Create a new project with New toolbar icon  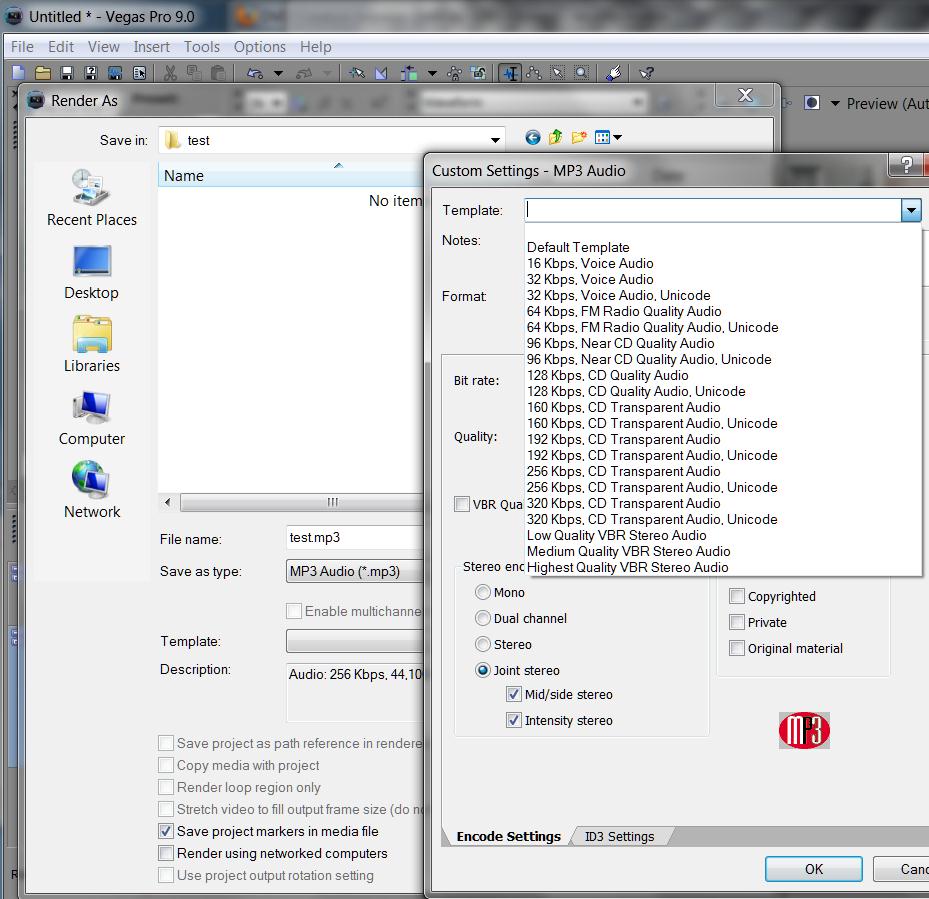tap(18, 73)
